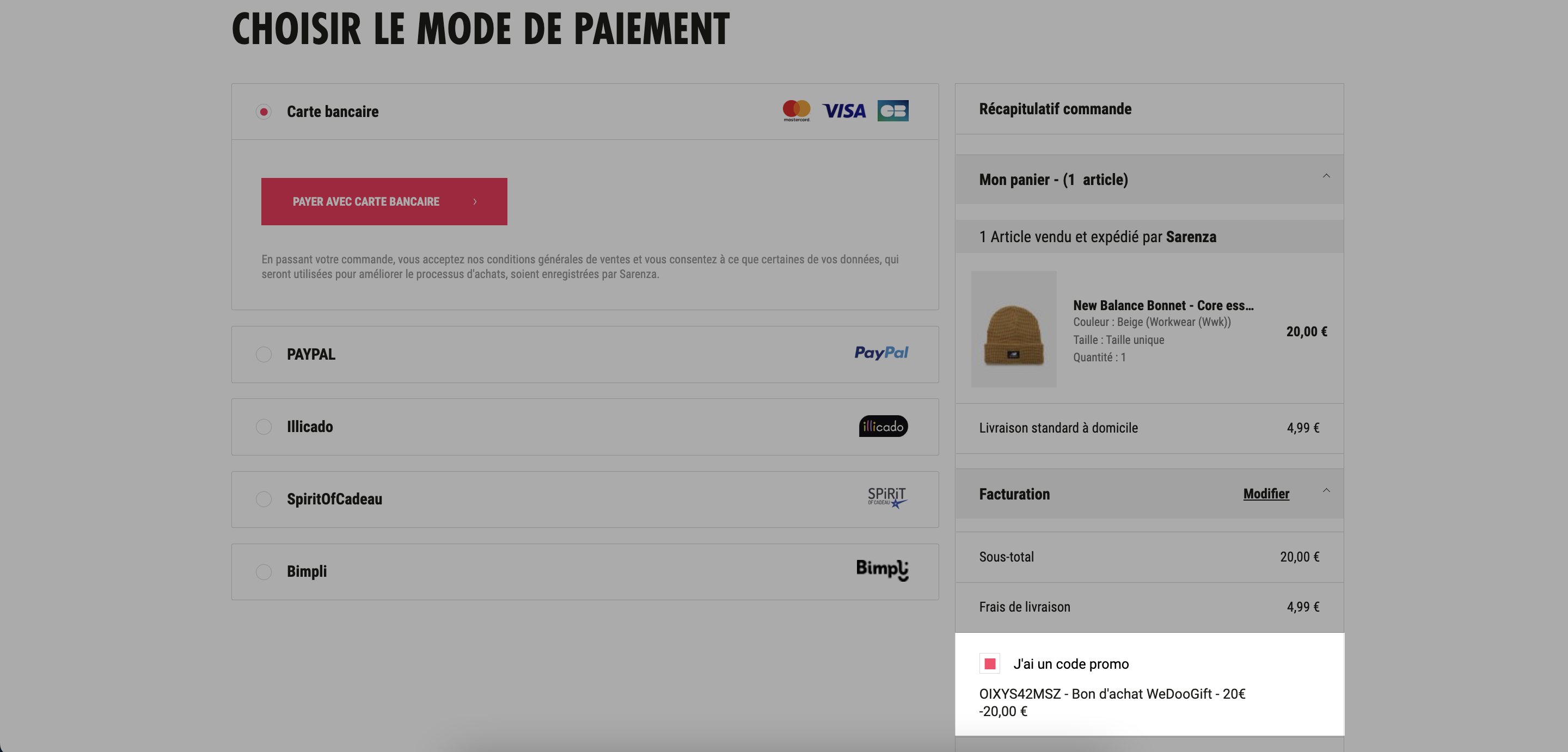
Task: Collapse the Mon panier section chevron
Action: pos(1326,176)
